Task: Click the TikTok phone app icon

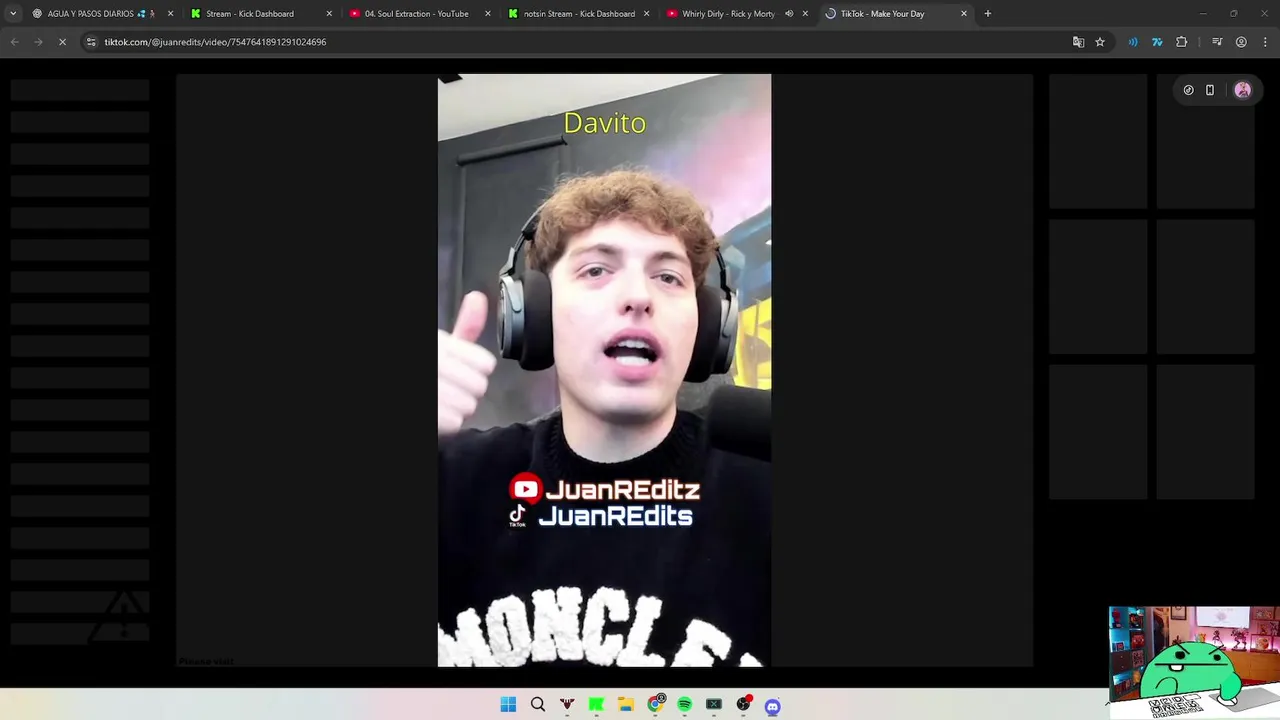Action: [1210, 90]
